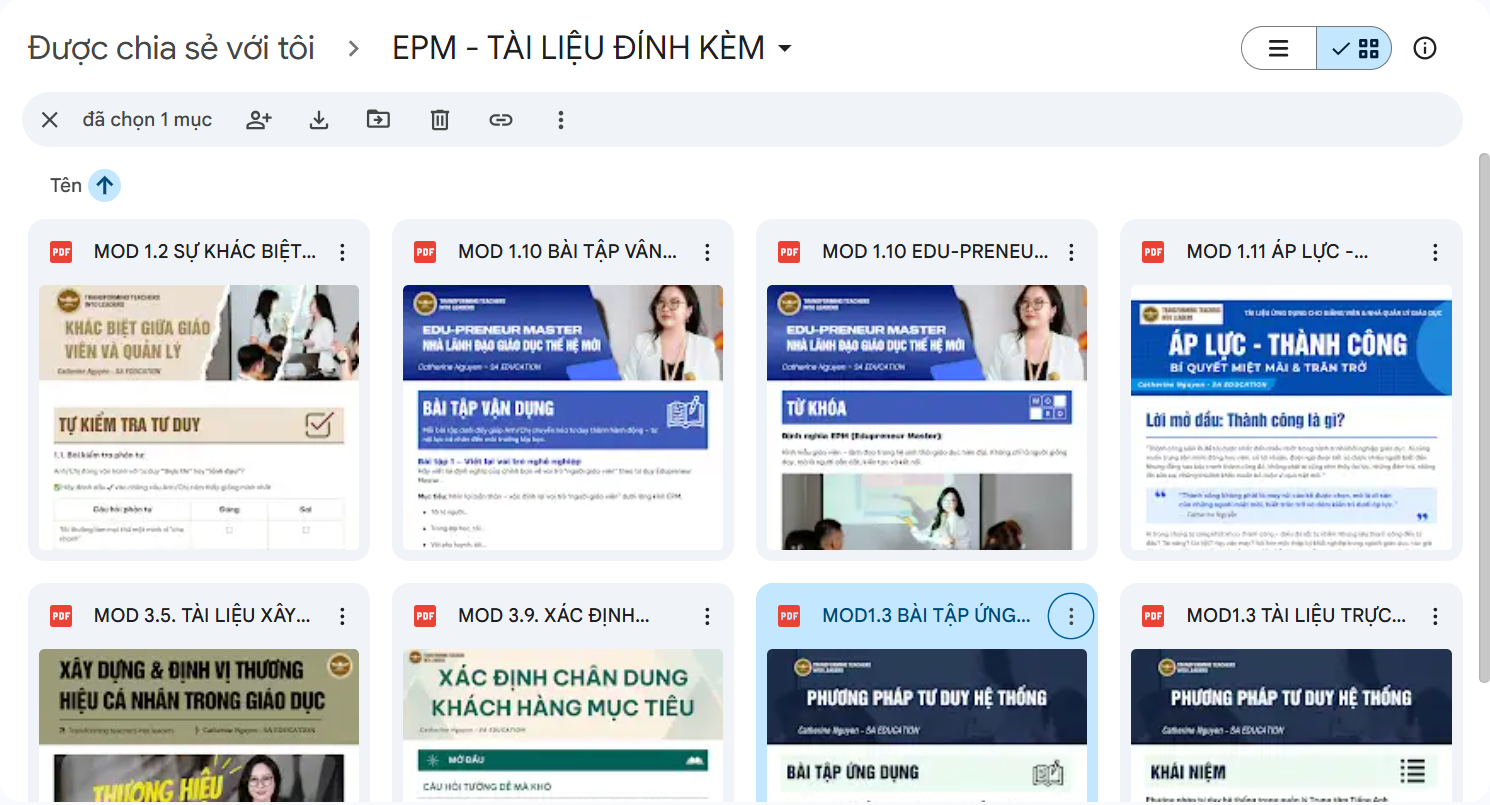Open options menu for MOD 3.5. TÀI LIỆU XÂY
Viewport: 1490px width, 805px height.
coord(343,616)
